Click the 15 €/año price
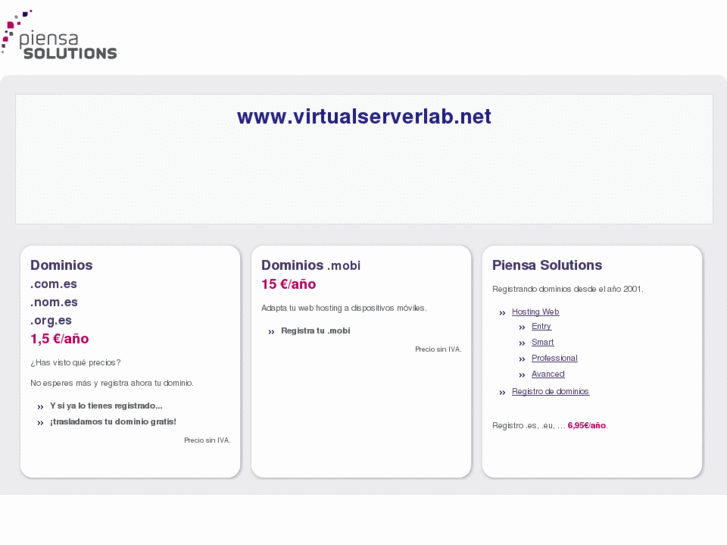 point(288,284)
